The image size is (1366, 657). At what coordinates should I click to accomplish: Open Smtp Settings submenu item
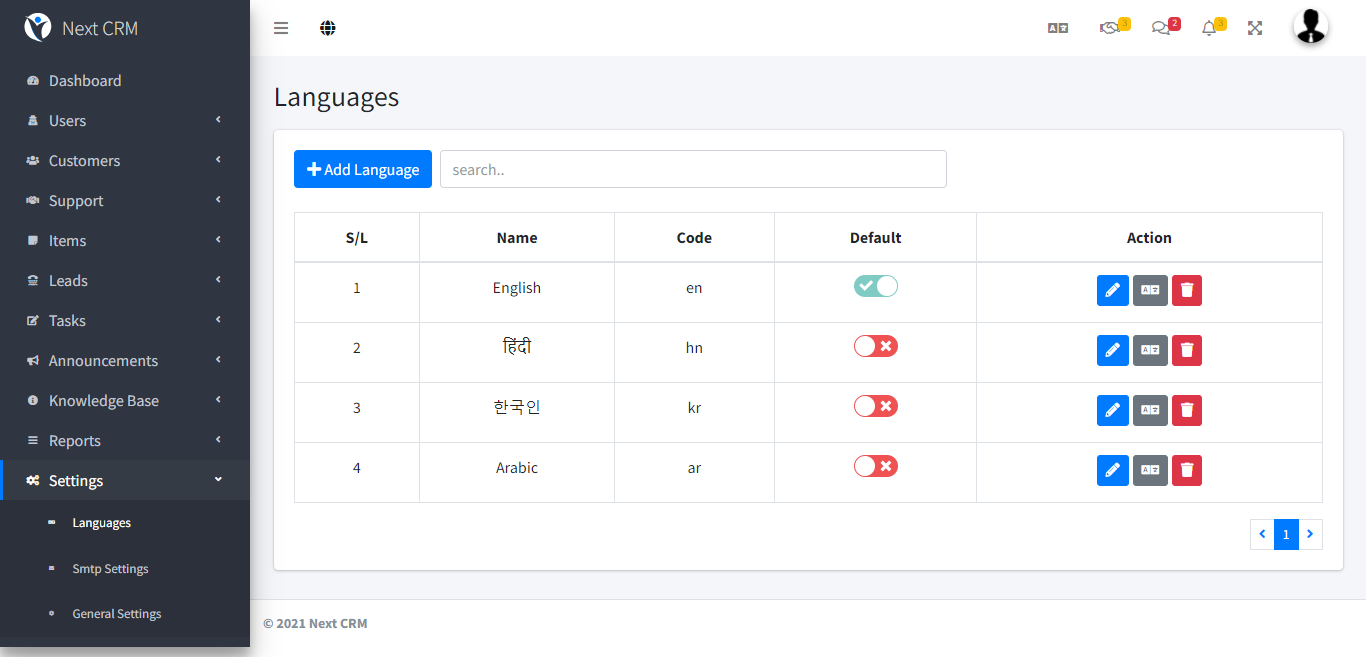tap(110, 569)
